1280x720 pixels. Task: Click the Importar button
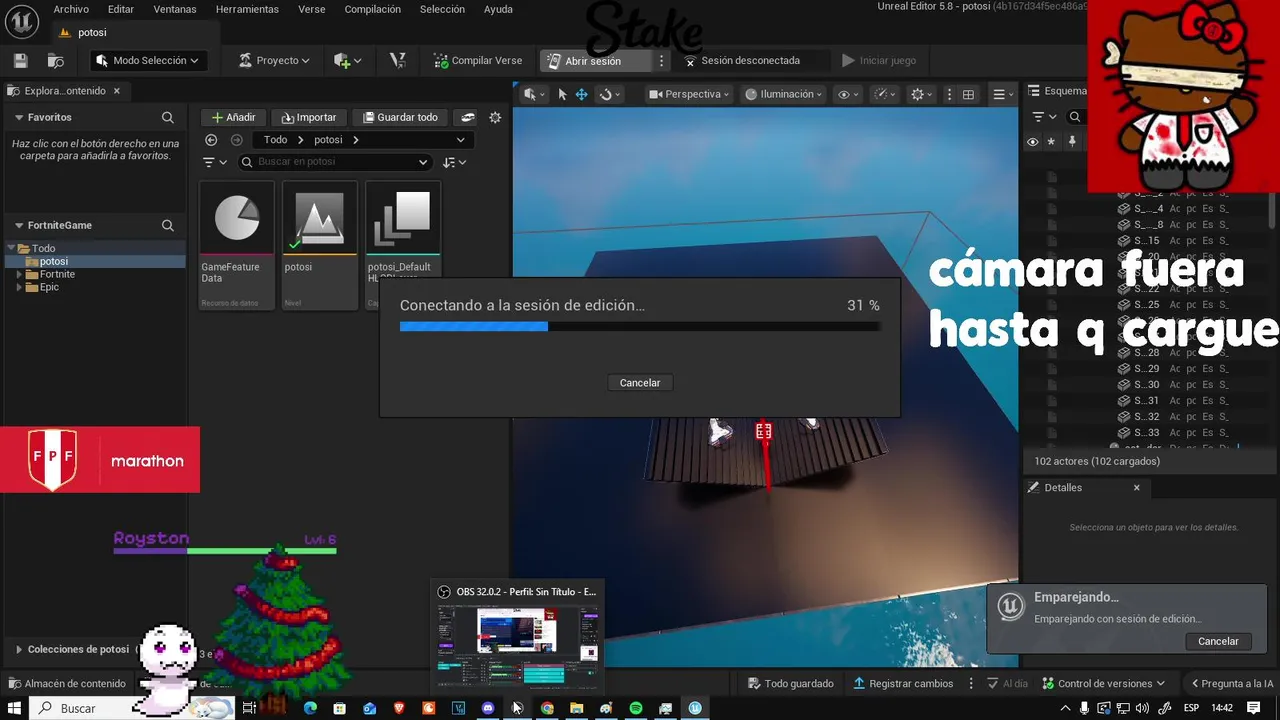(x=309, y=117)
